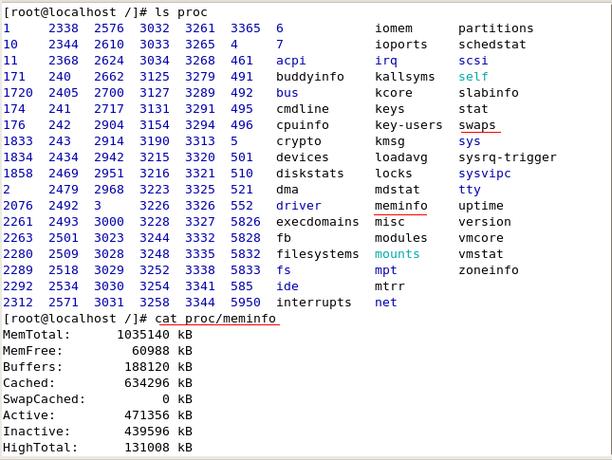Click the SwapCached label in output
Image resolution: width=612 pixels, height=460 pixels.
(43, 398)
